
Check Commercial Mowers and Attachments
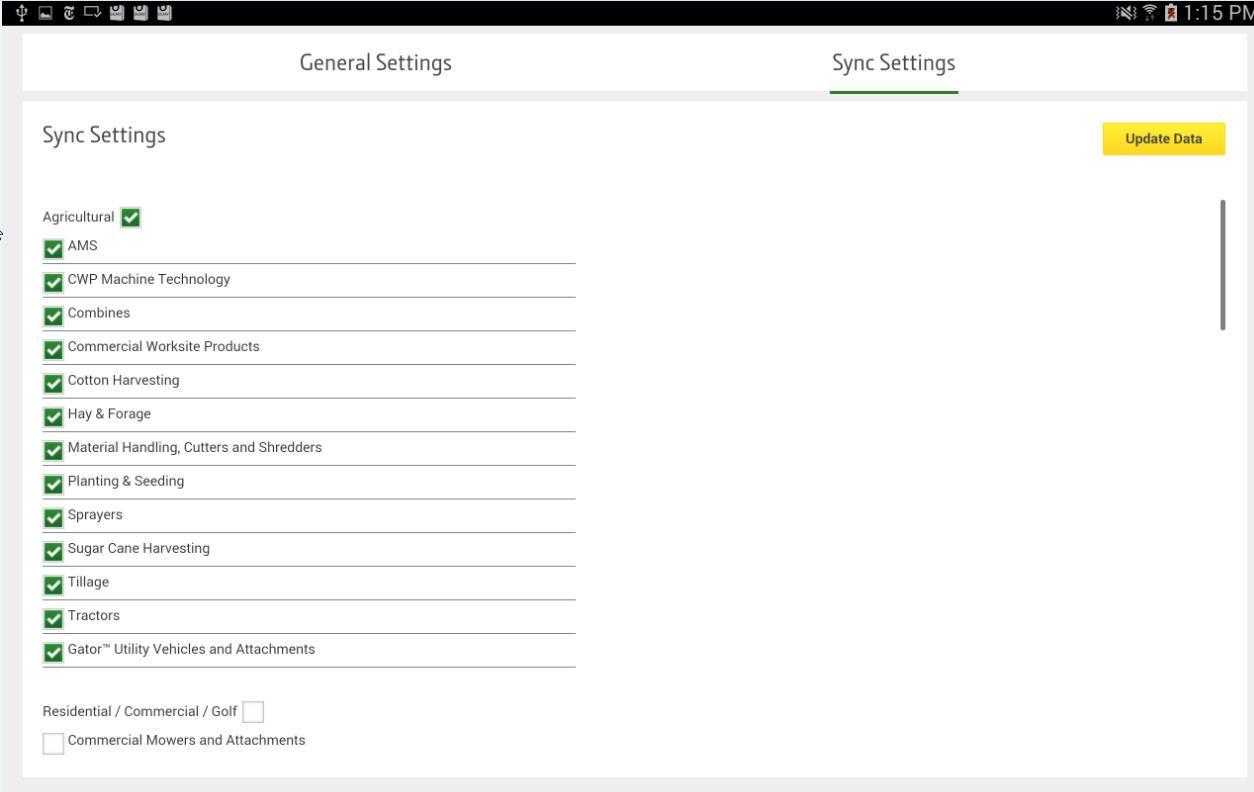[52, 741]
